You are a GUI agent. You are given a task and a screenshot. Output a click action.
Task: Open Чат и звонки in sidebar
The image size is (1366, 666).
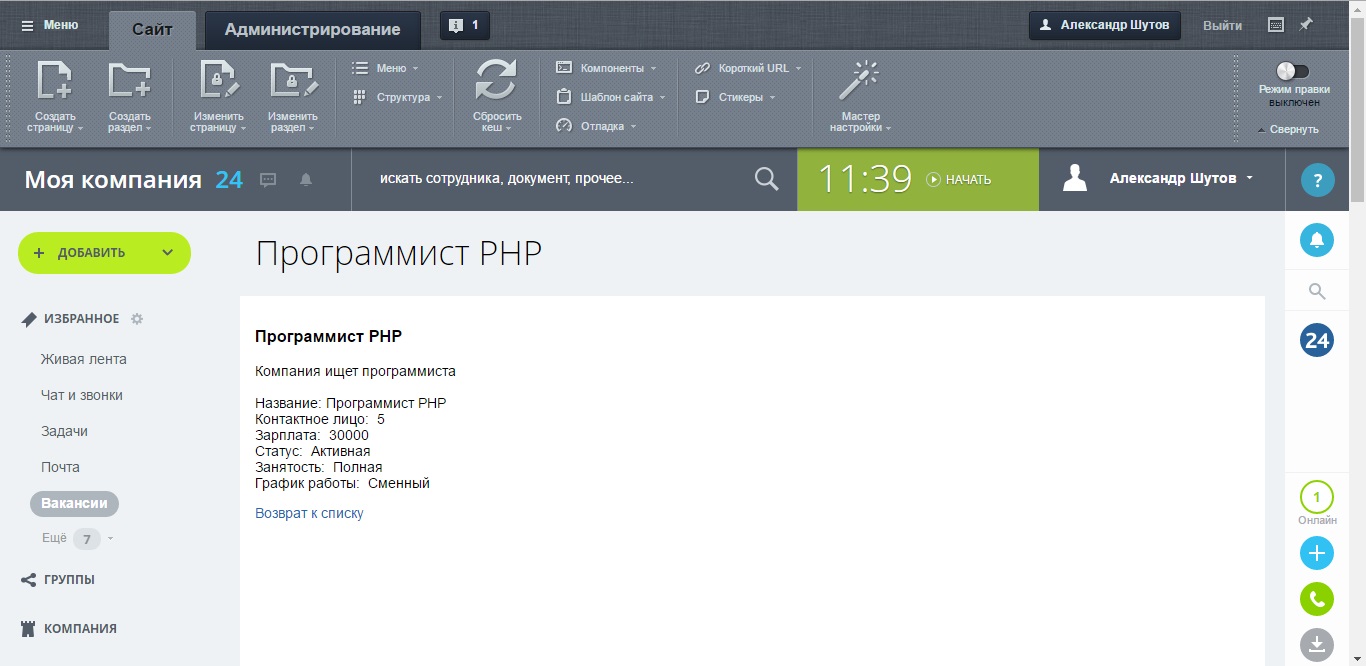(x=82, y=395)
